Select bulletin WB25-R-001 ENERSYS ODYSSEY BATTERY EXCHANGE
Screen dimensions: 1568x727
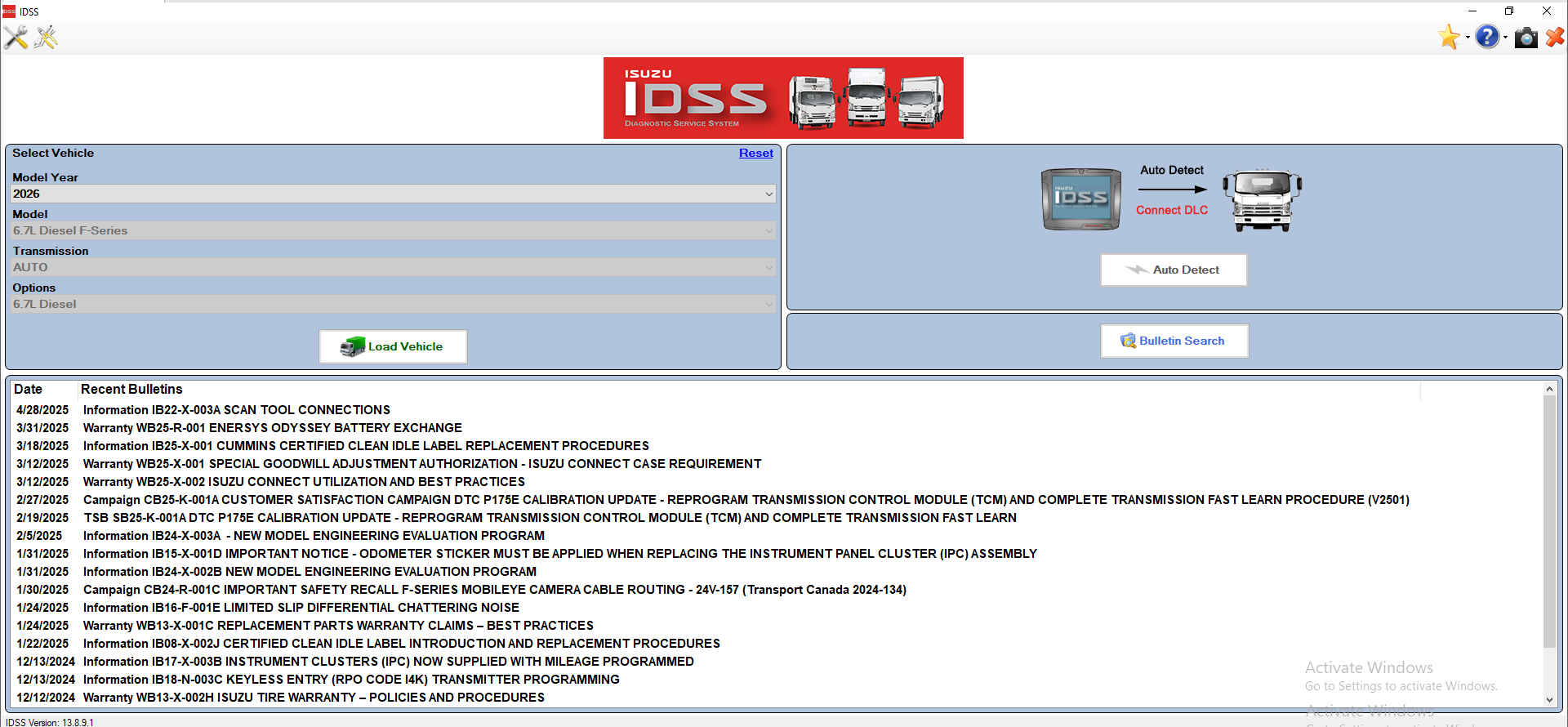[x=273, y=428]
